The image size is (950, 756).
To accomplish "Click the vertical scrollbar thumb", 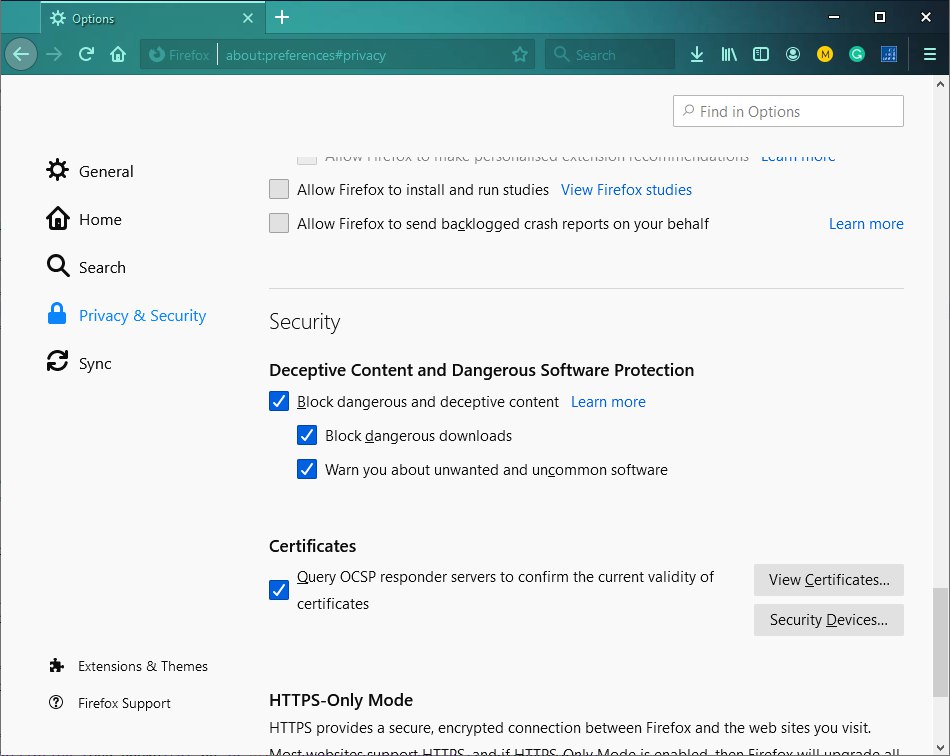I will click(x=940, y=642).
